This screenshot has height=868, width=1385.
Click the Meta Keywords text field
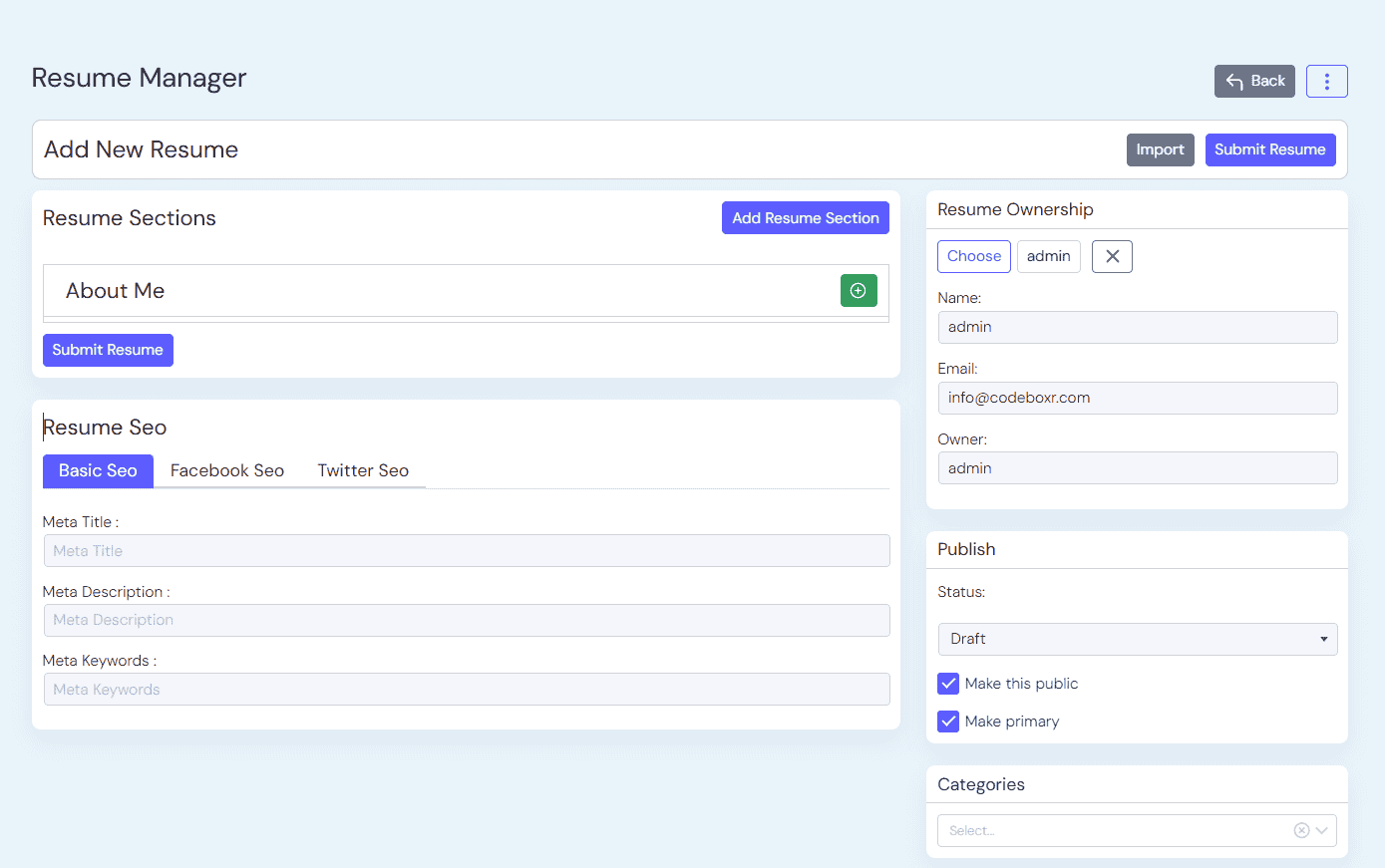coord(467,690)
